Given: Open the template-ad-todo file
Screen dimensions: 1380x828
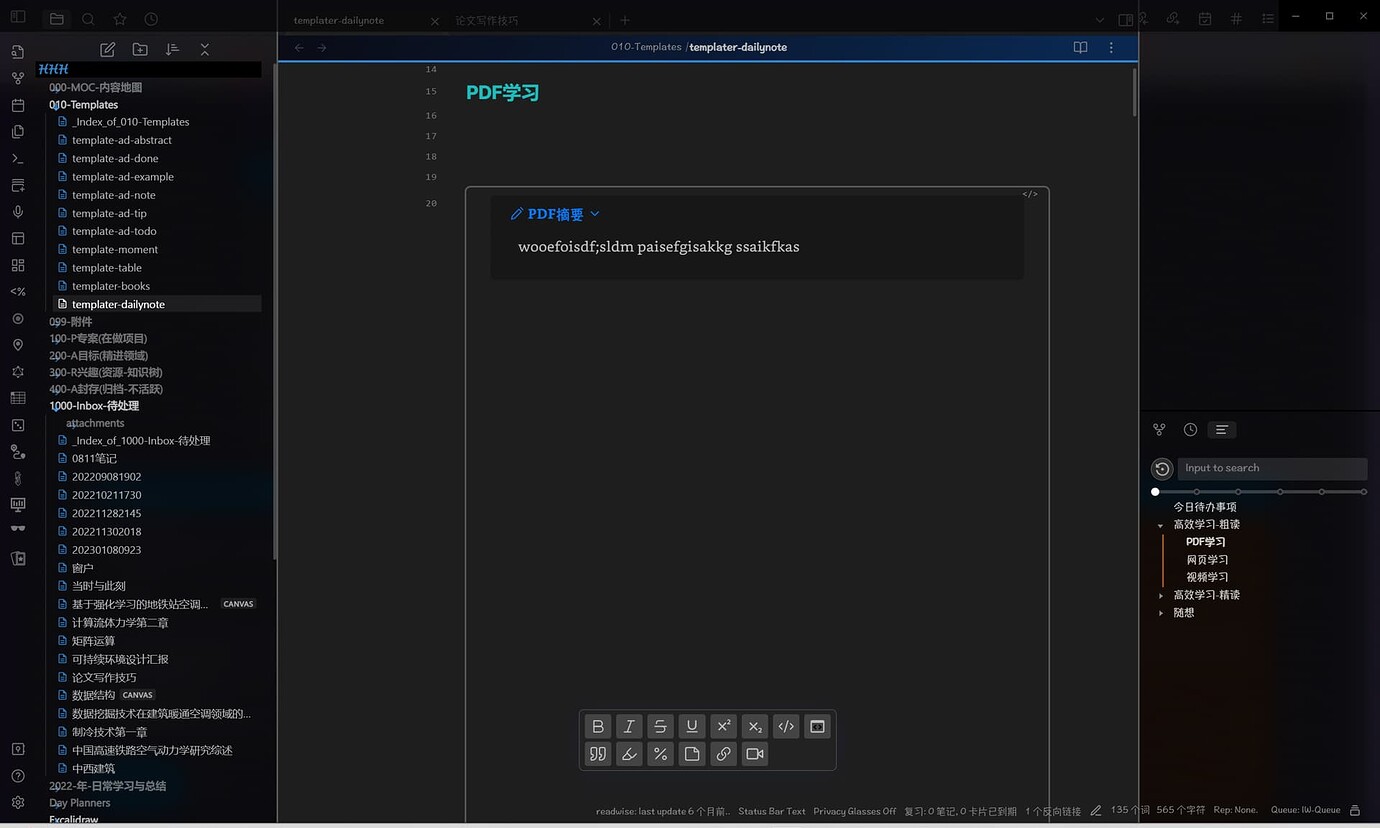Looking at the screenshot, I should point(114,231).
